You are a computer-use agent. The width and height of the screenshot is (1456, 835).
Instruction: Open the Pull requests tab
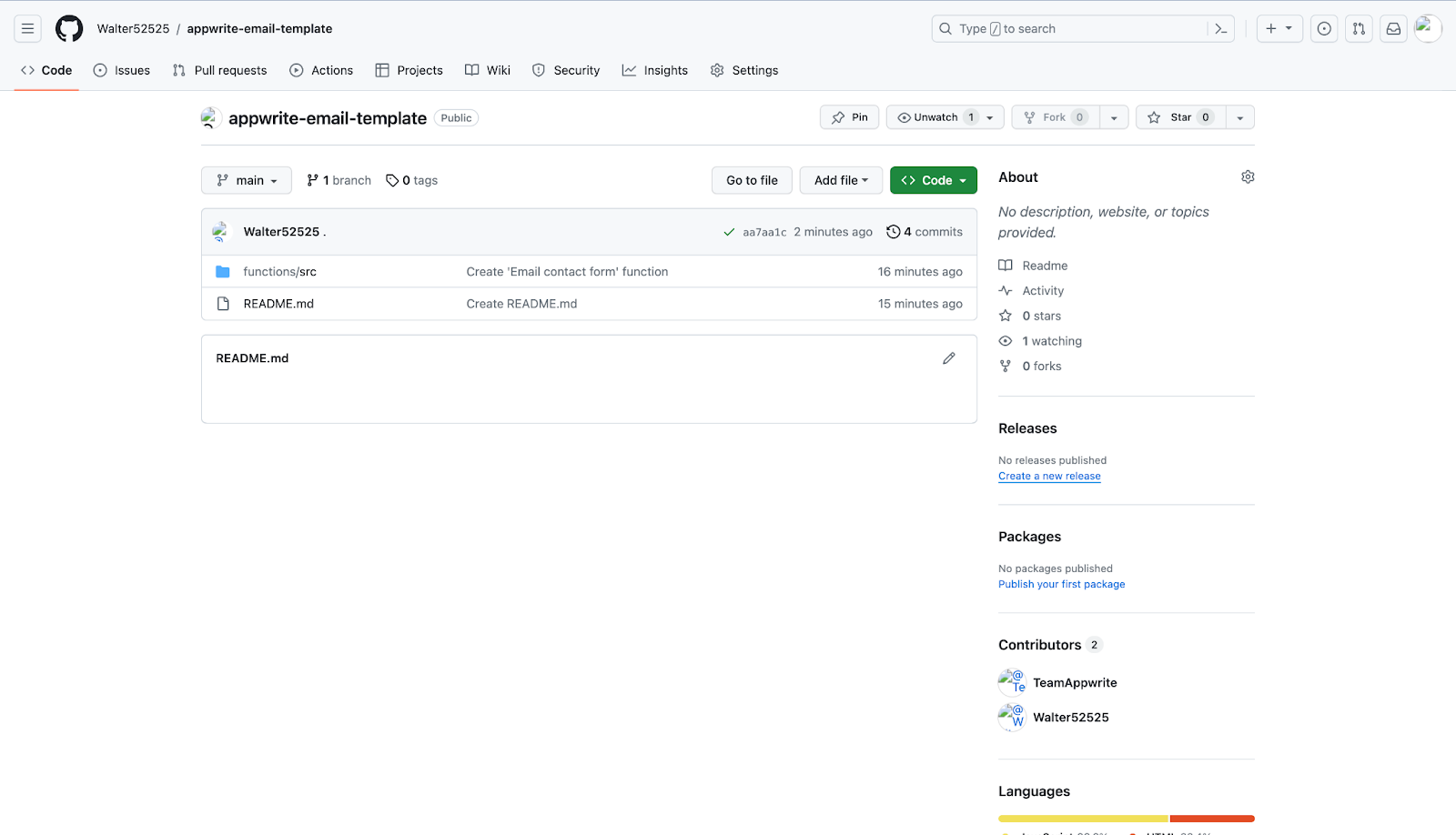pos(219,70)
